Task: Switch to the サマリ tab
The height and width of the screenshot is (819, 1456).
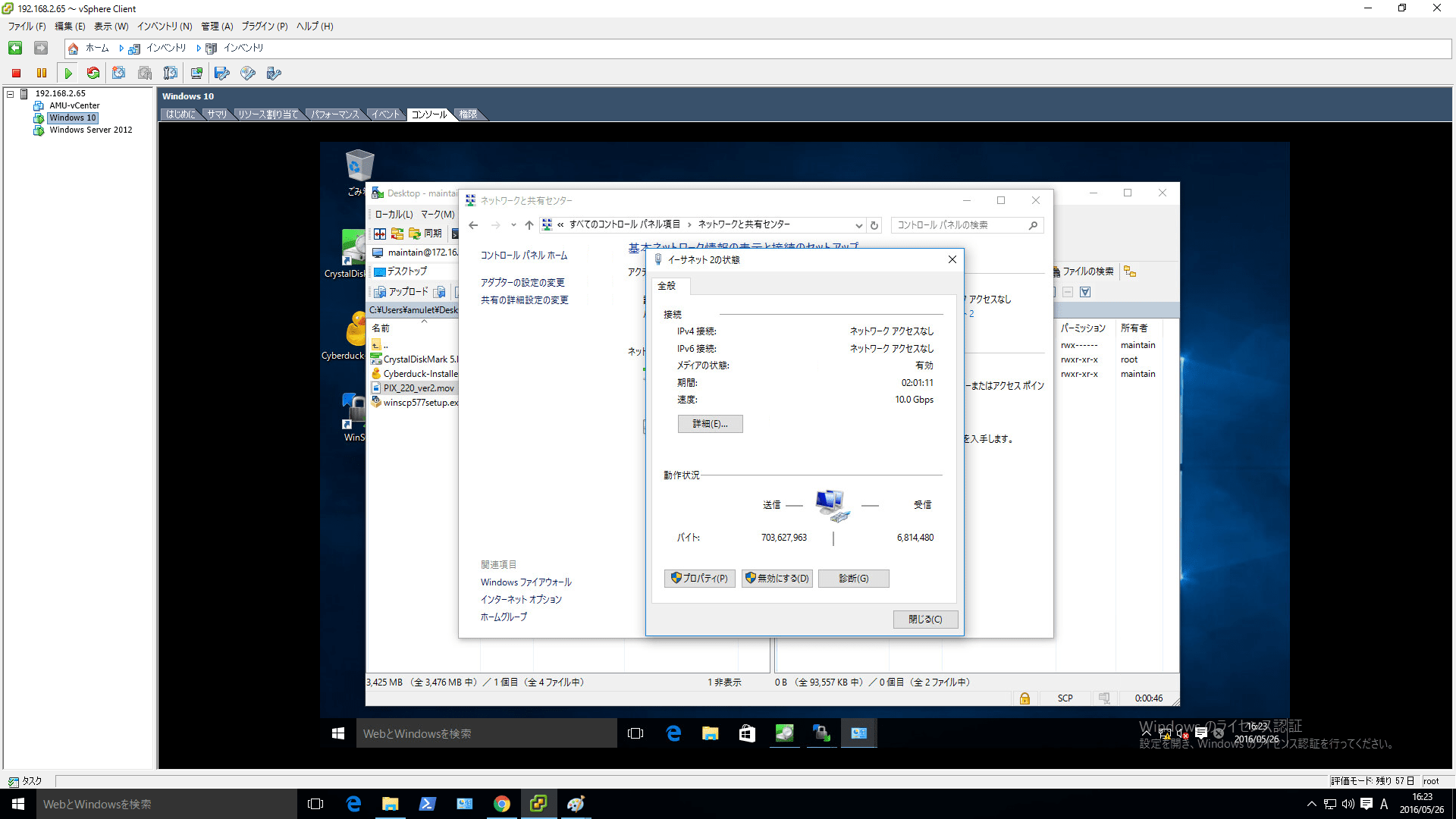Action: (217, 115)
